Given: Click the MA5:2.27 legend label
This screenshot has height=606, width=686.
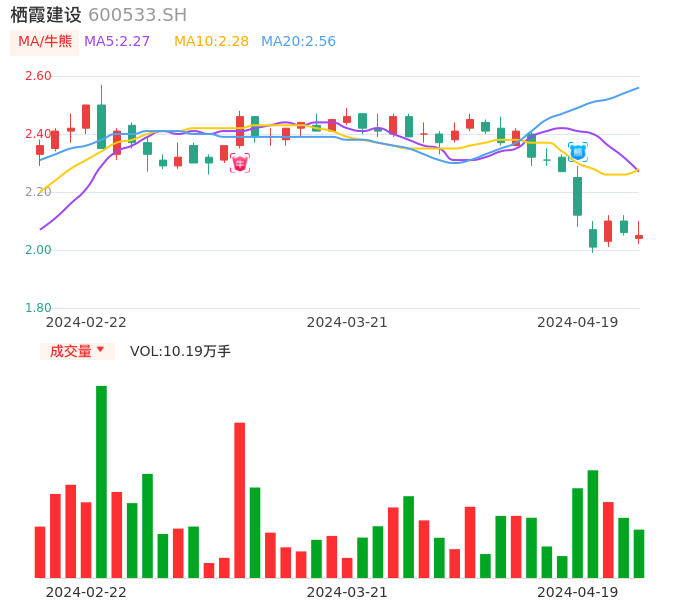Looking at the screenshot, I should pyautogui.click(x=117, y=41).
